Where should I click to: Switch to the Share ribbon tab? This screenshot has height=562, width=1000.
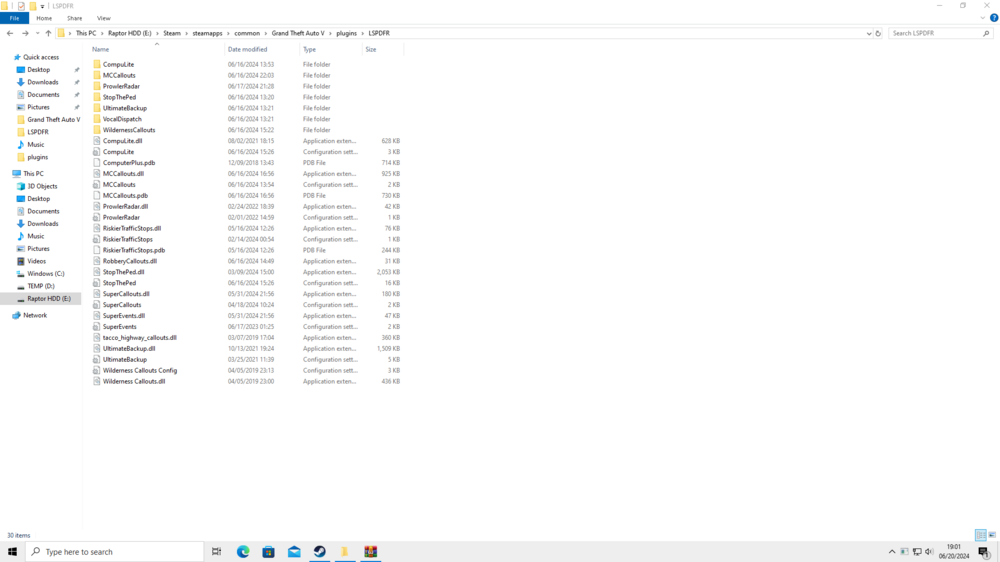pyautogui.click(x=75, y=18)
